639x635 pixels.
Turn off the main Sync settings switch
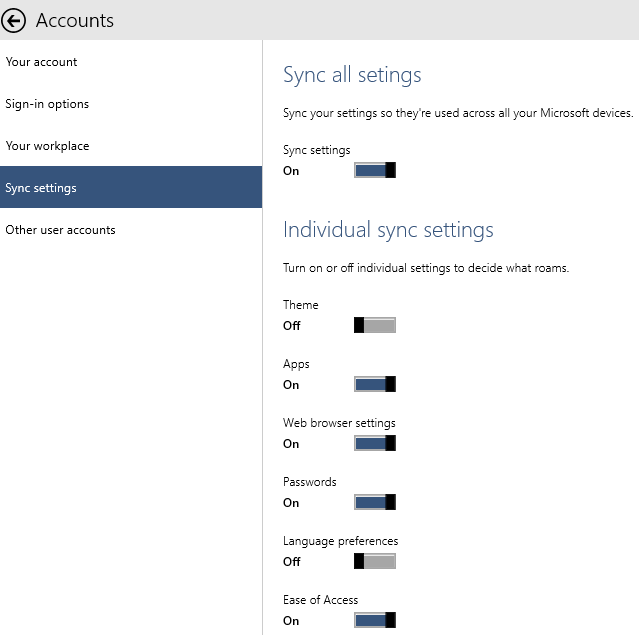point(375,170)
